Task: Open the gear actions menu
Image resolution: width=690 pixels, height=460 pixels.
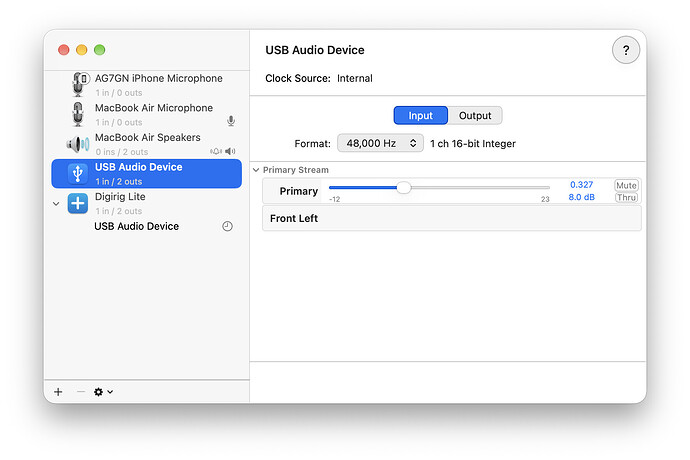Action: (103, 392)
